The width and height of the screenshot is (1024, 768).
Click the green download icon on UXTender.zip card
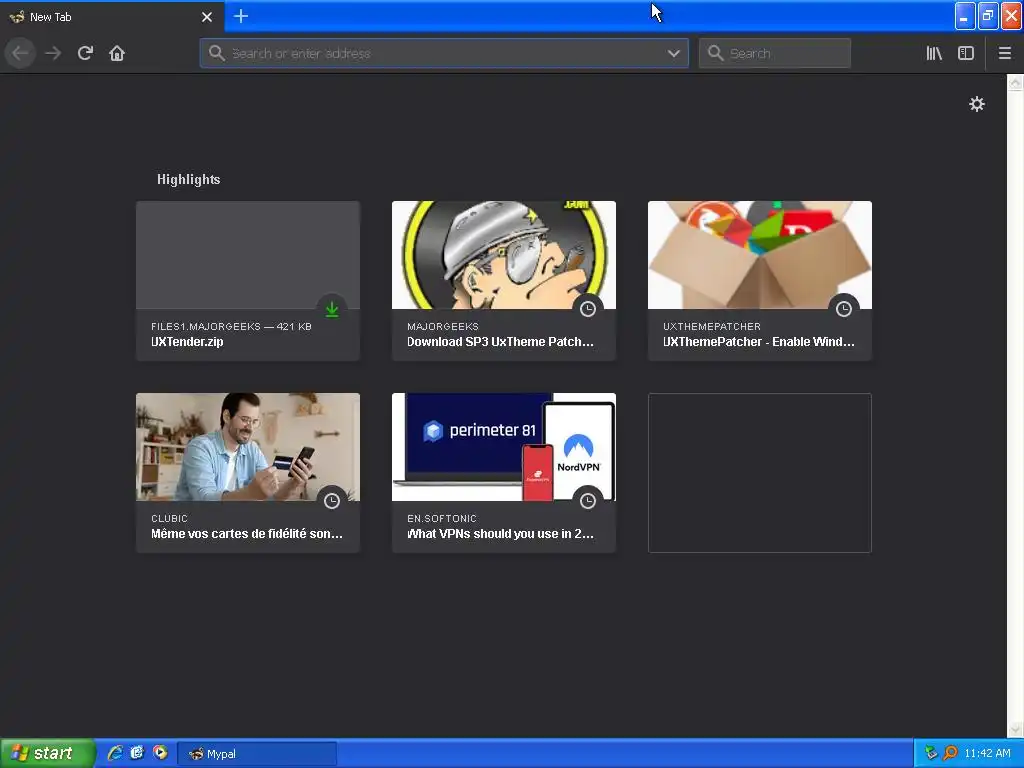[x=332, y=309]
